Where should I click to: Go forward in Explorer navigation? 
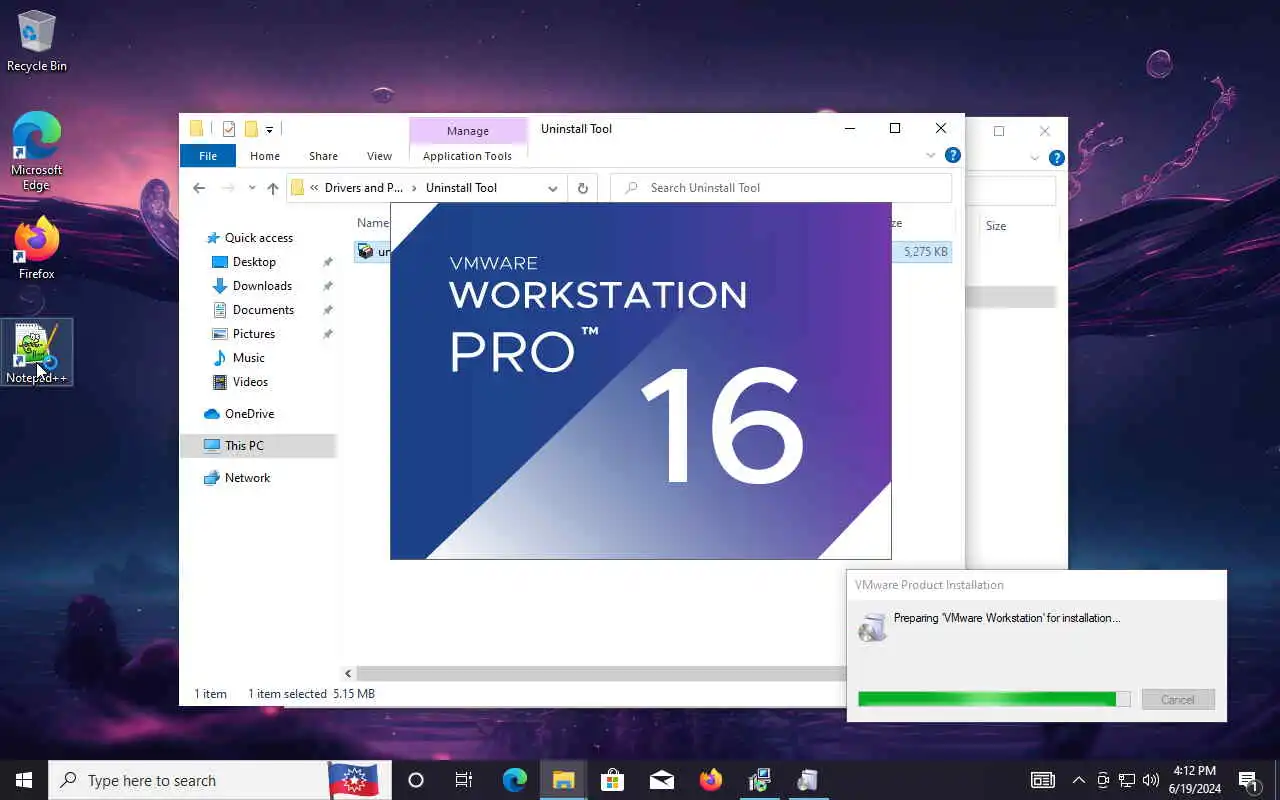pos(228,188)
